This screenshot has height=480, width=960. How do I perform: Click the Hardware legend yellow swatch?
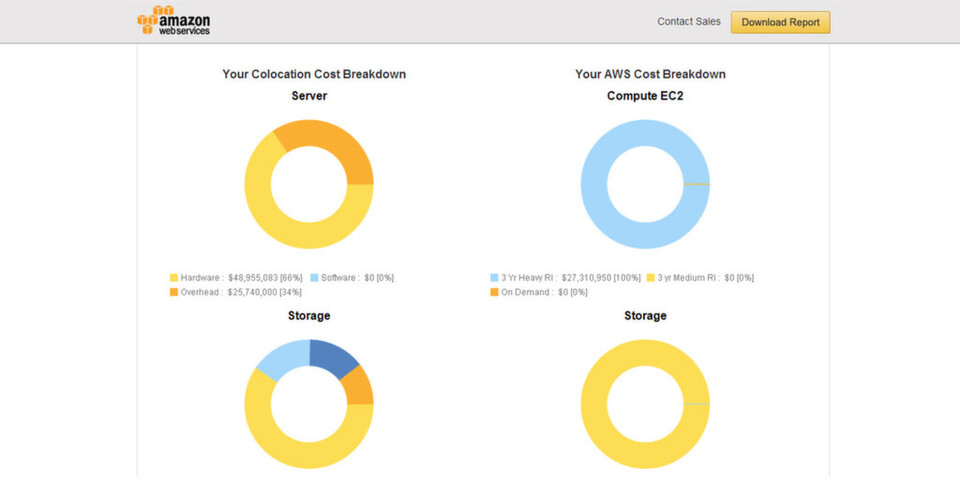(174, 278)
